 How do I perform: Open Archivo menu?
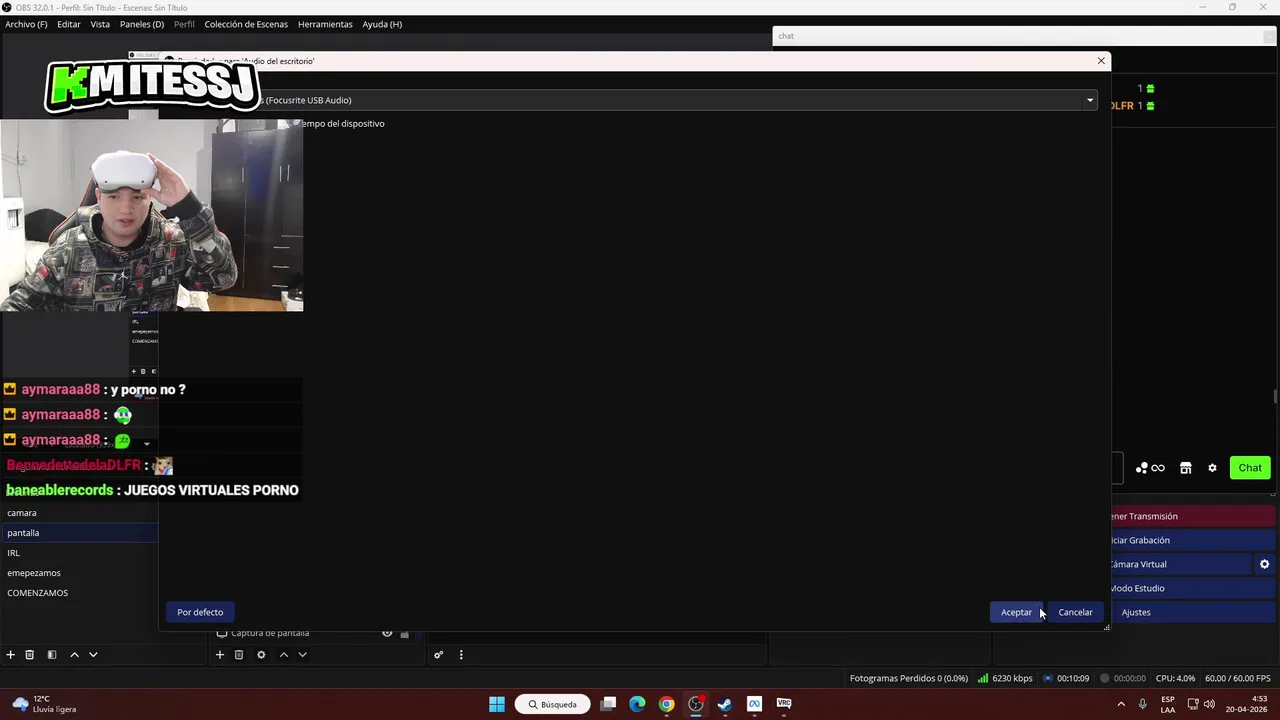26,24
